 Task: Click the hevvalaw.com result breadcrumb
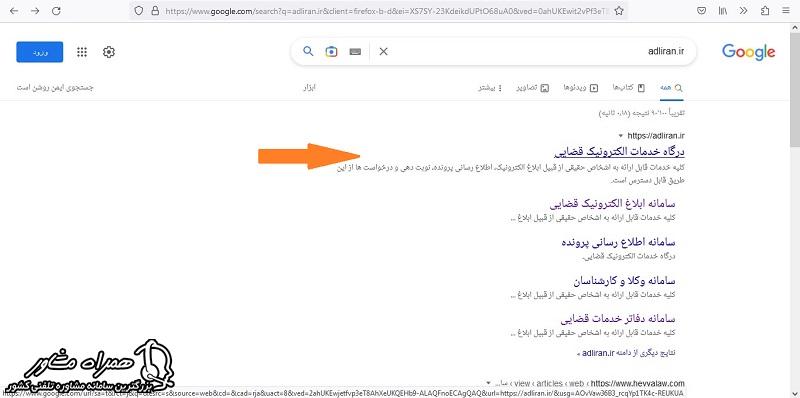point(589,383)
